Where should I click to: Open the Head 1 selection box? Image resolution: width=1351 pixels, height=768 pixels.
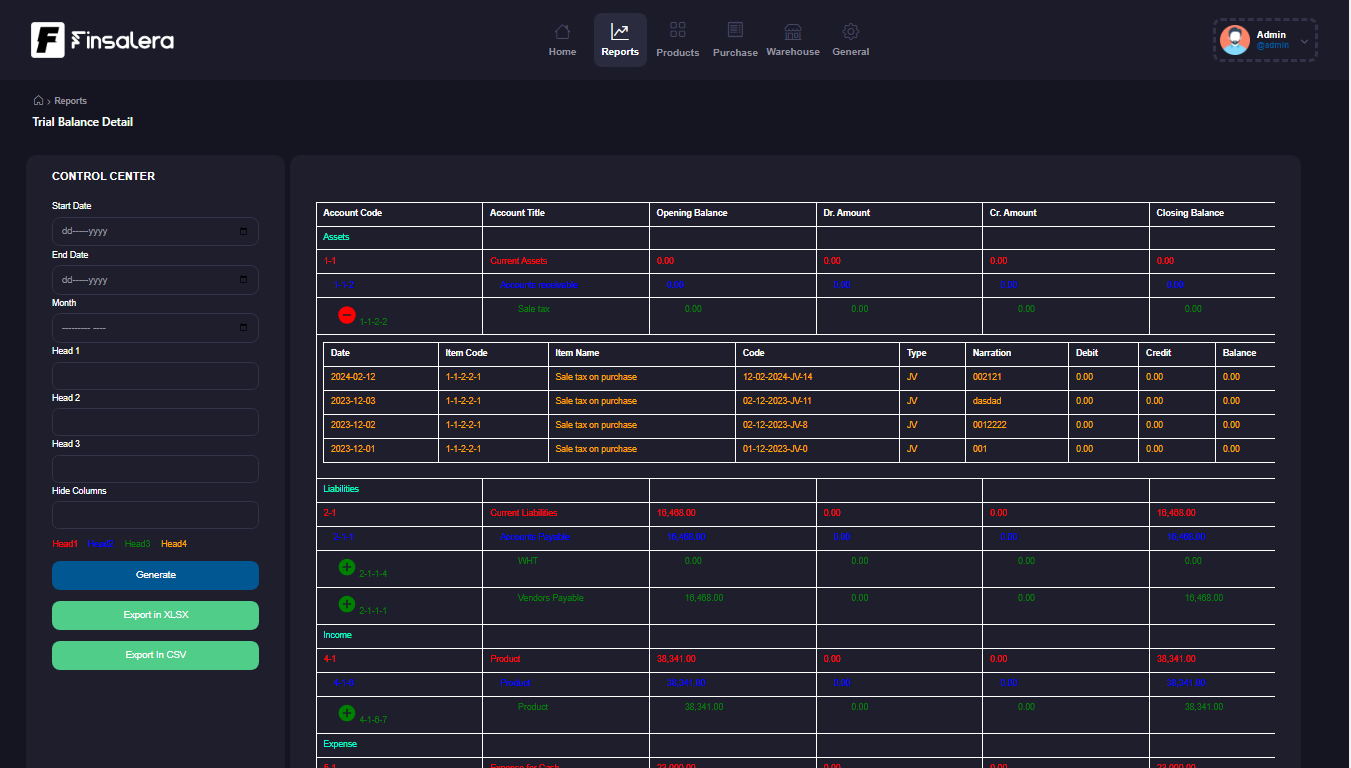click(155, 376)
